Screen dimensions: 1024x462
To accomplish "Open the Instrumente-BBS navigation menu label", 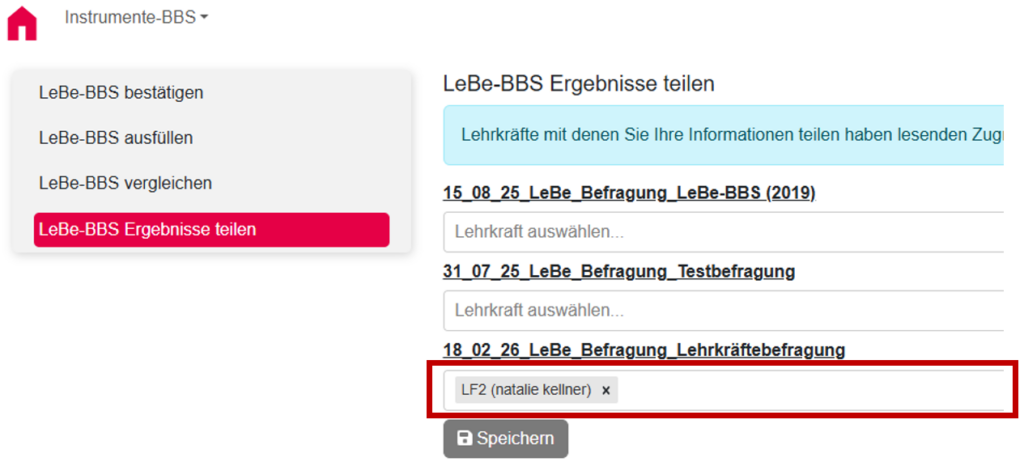I will [130, 18].
